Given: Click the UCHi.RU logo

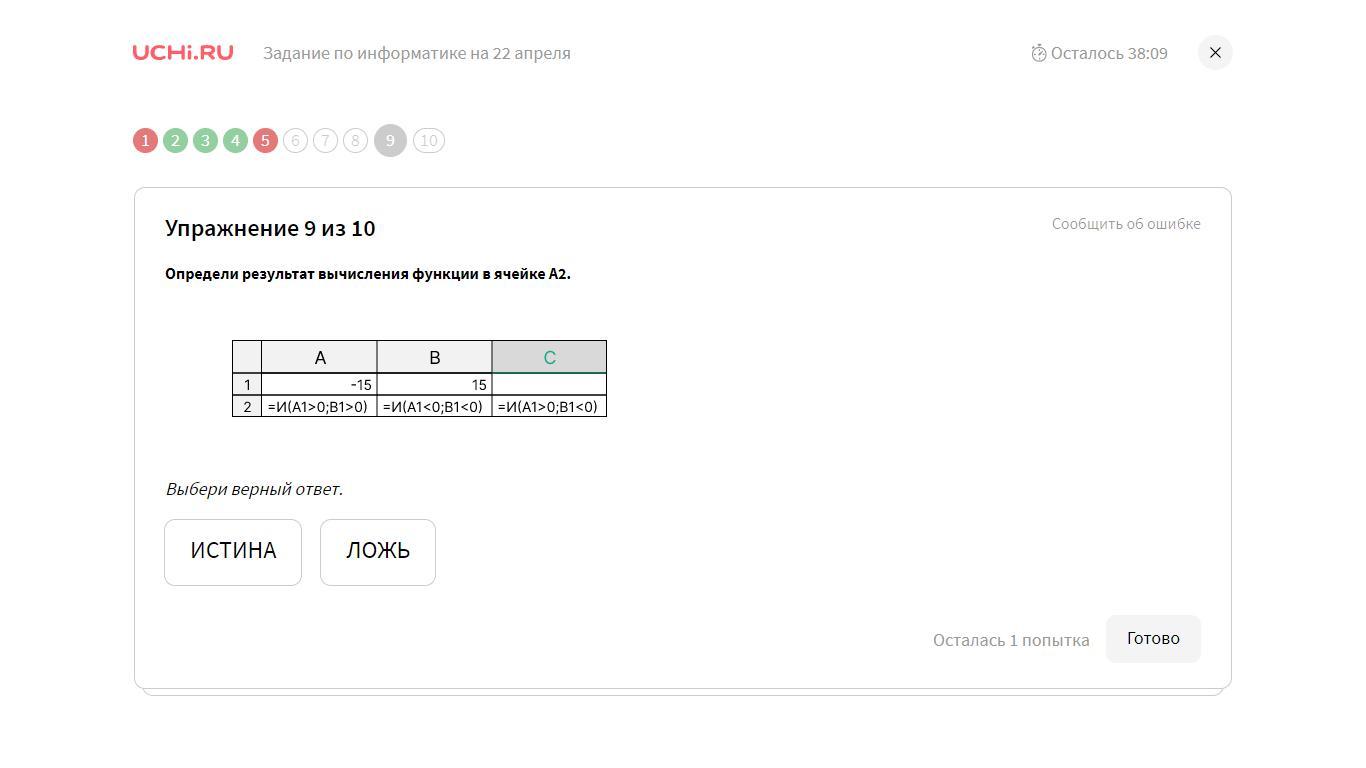Looking at the screenshot, I should click(183, 53).
